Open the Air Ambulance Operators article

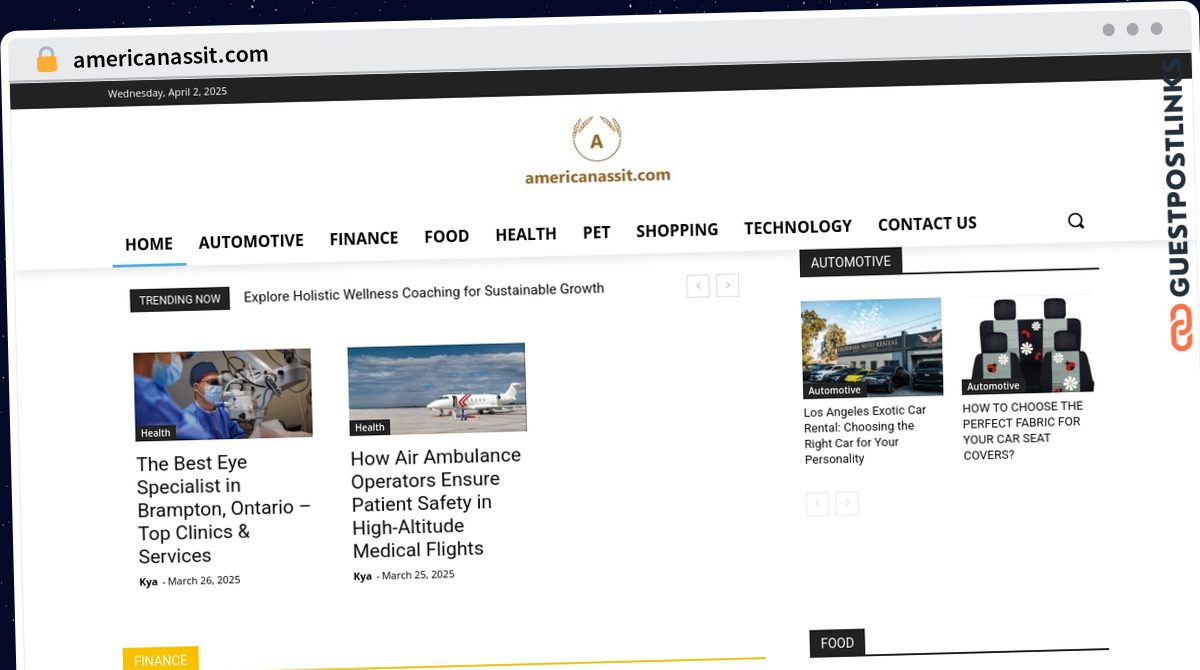(x=436, y=502)
